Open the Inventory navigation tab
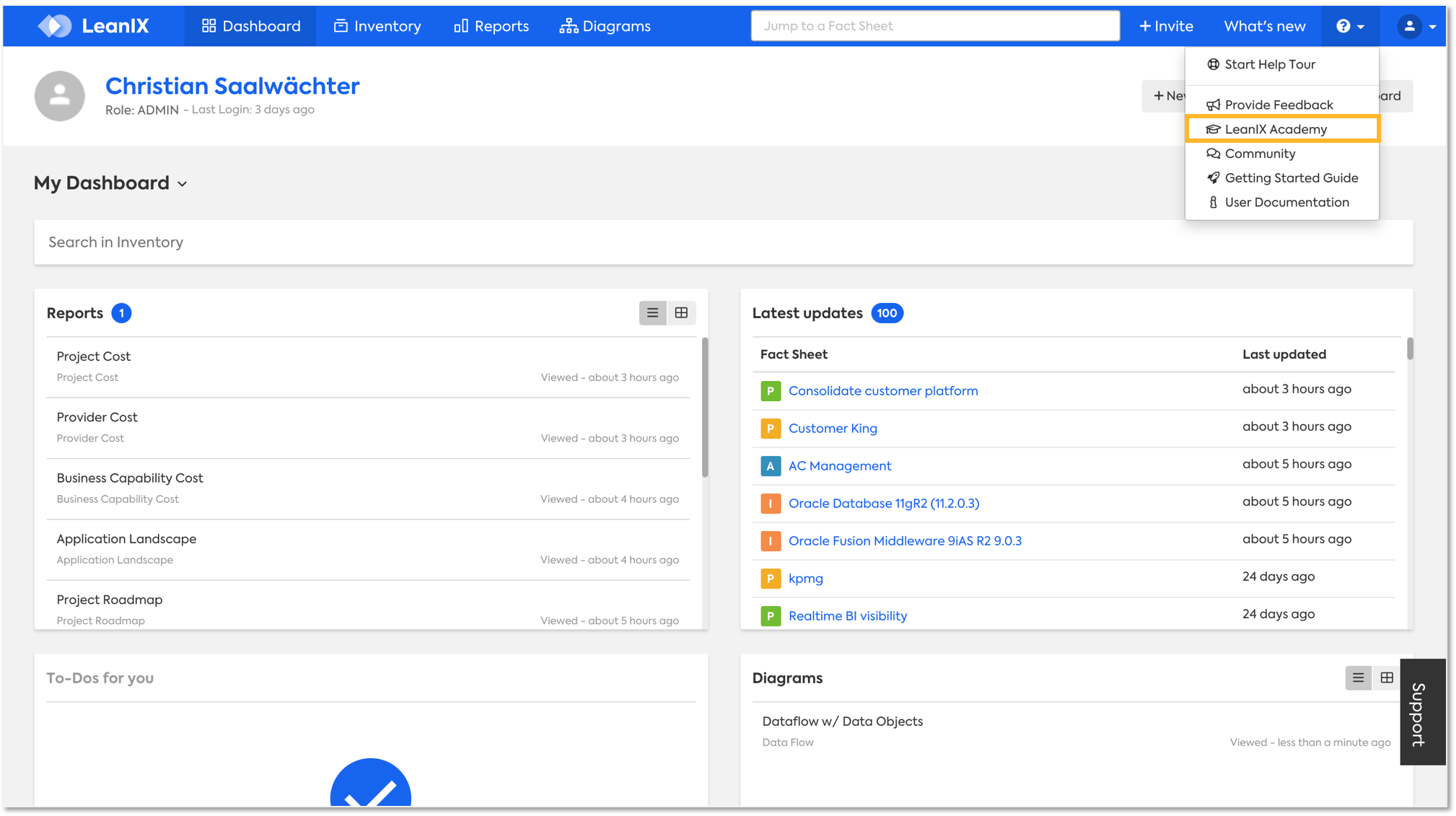Image resolution: width=1456 pixels, height=816 pixels. [x=377, y=26]
